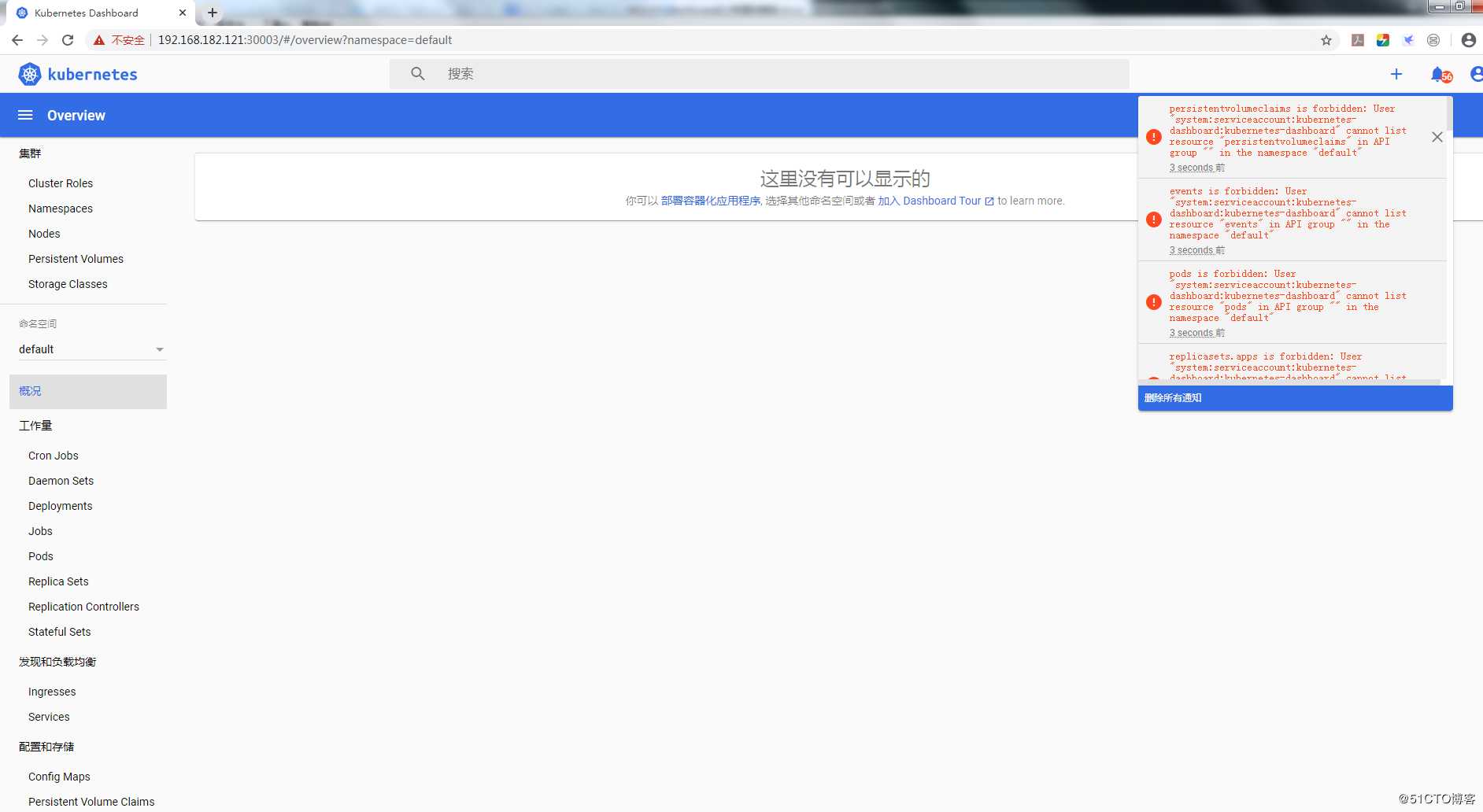The width and height of the screenshot is (1483, 812).
Task: Open Pods in sidebar
Action: coord(41,556)
